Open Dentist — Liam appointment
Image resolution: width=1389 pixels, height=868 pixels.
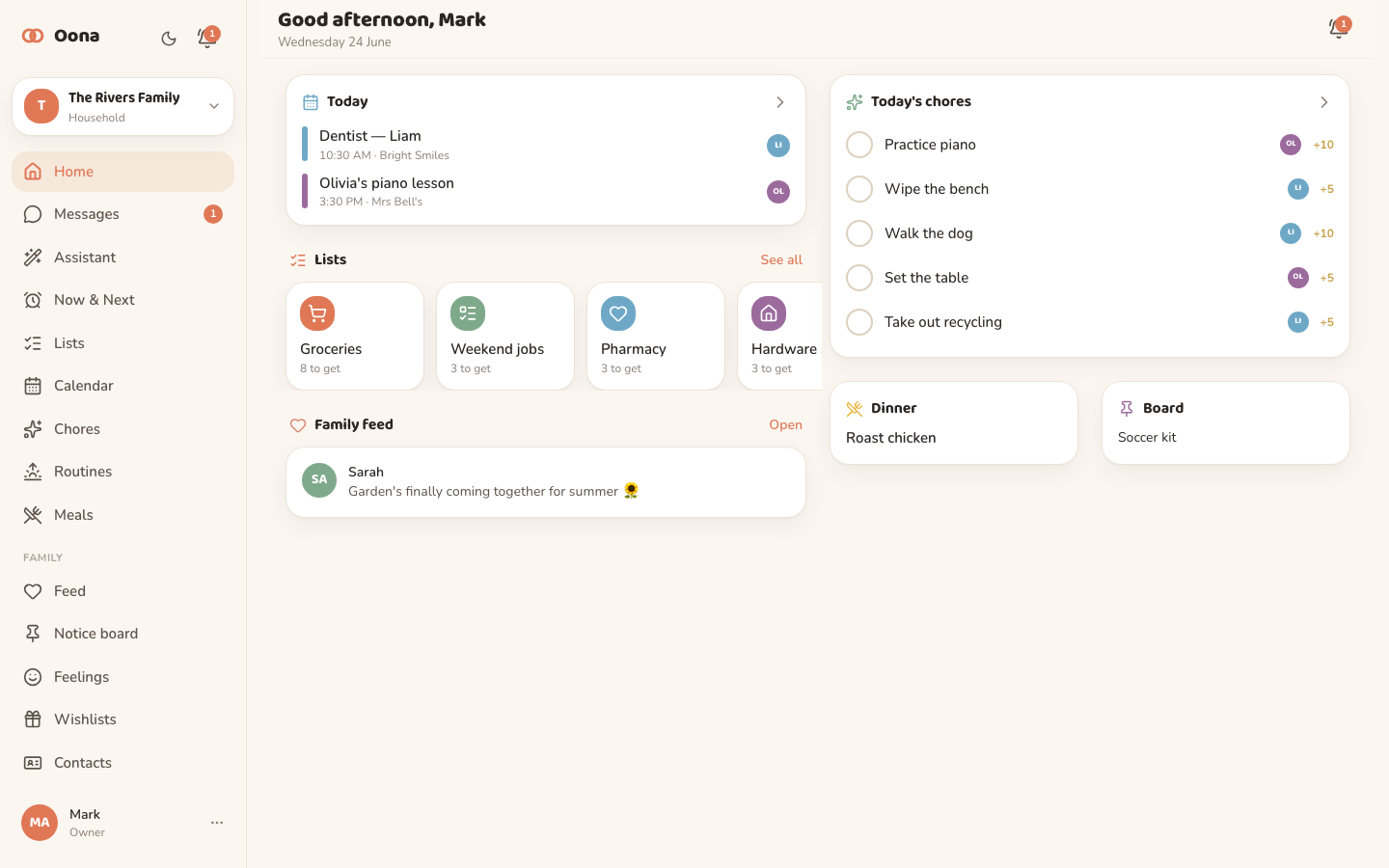point(546,145)
